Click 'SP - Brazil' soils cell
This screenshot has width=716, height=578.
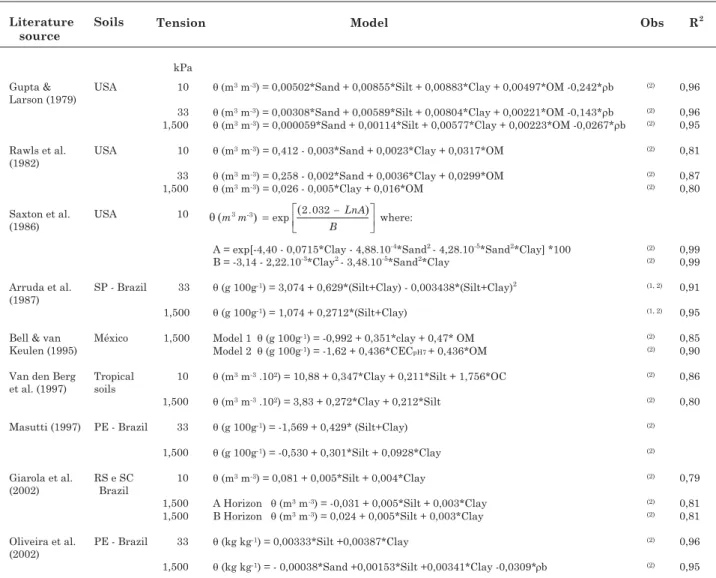[120, 287]
